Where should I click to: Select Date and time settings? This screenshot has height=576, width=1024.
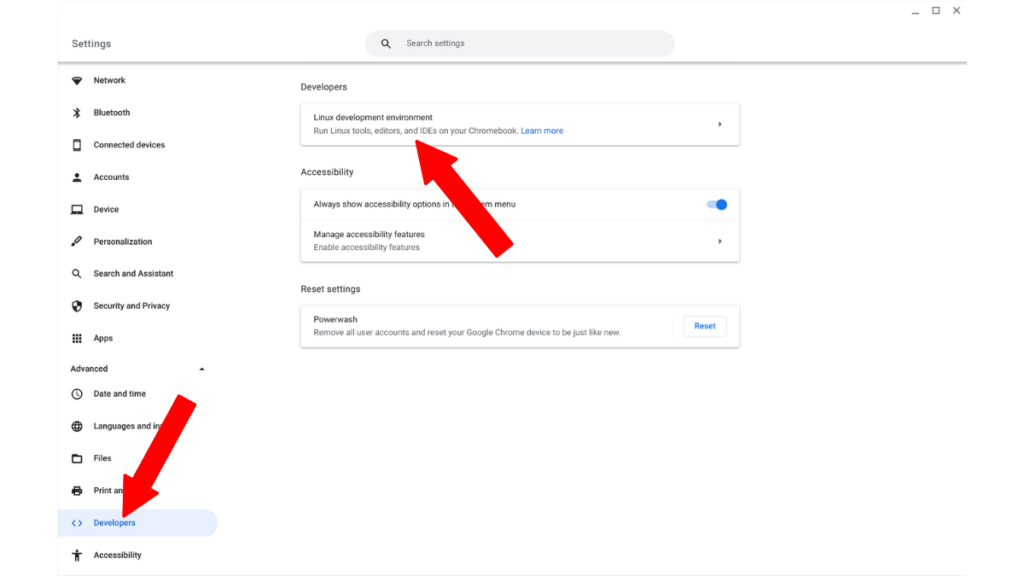119,394
